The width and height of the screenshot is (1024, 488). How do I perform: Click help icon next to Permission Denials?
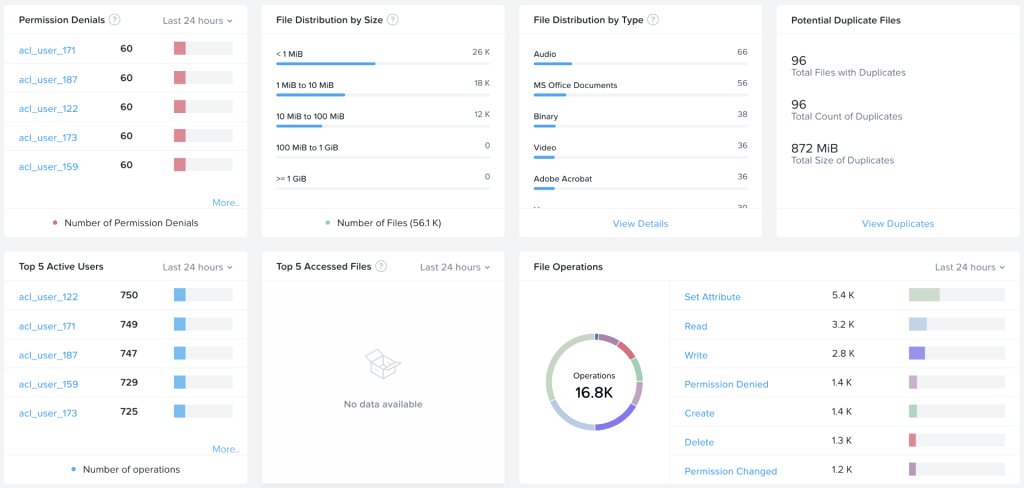click(x=115, y=20)
